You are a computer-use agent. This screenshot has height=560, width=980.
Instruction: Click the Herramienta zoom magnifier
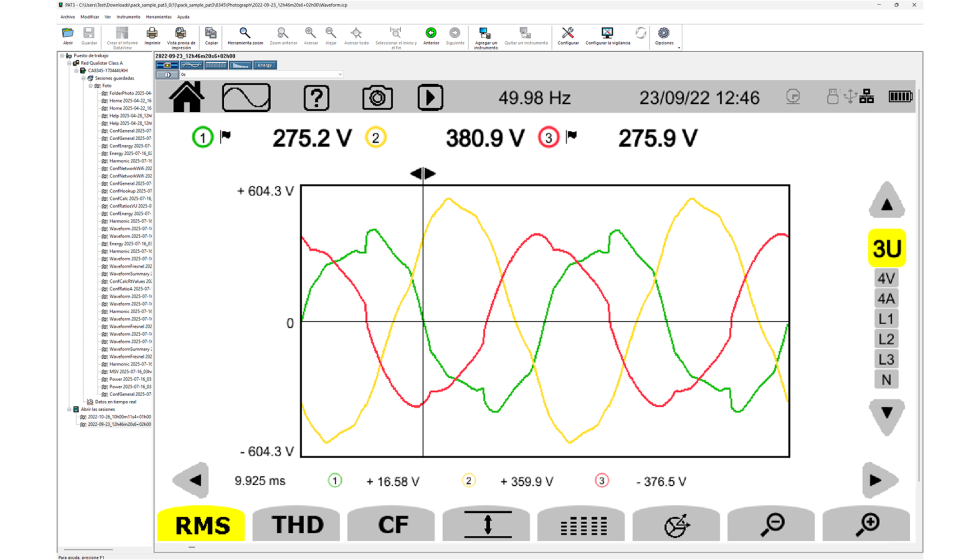tap(244, 33)
